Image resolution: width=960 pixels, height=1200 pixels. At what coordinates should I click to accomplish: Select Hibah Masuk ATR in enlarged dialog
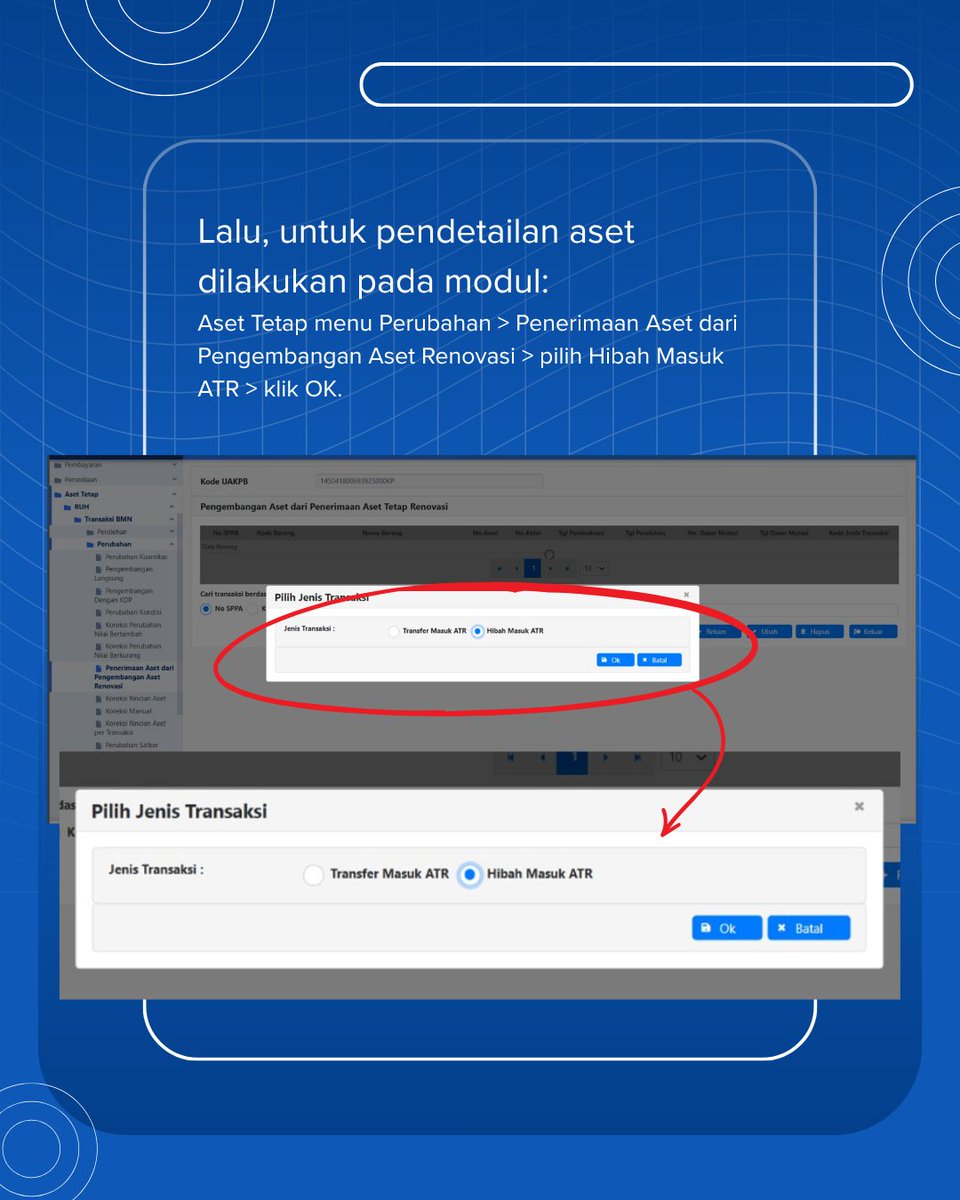(470, 875)
